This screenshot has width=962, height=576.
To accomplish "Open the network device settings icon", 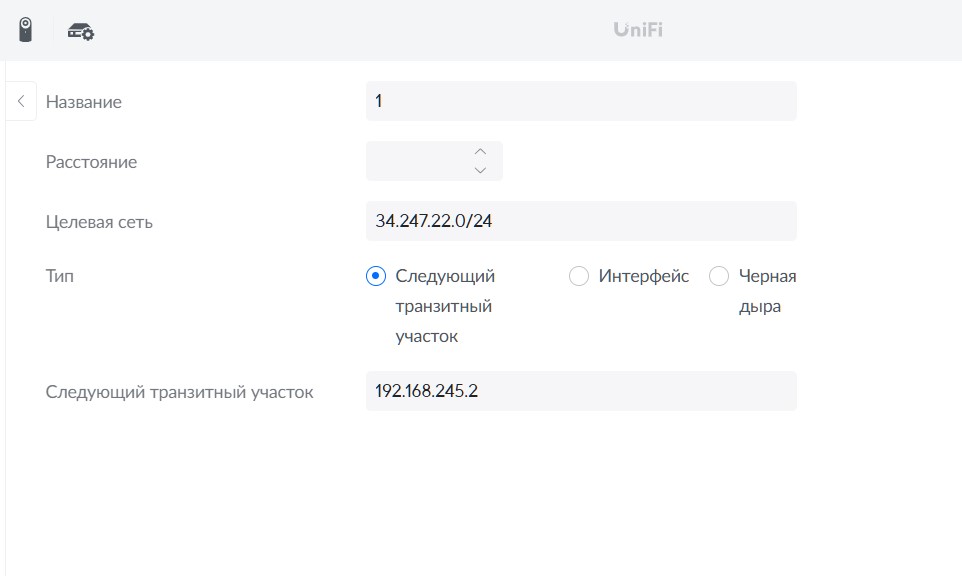I will coord(81,31).
